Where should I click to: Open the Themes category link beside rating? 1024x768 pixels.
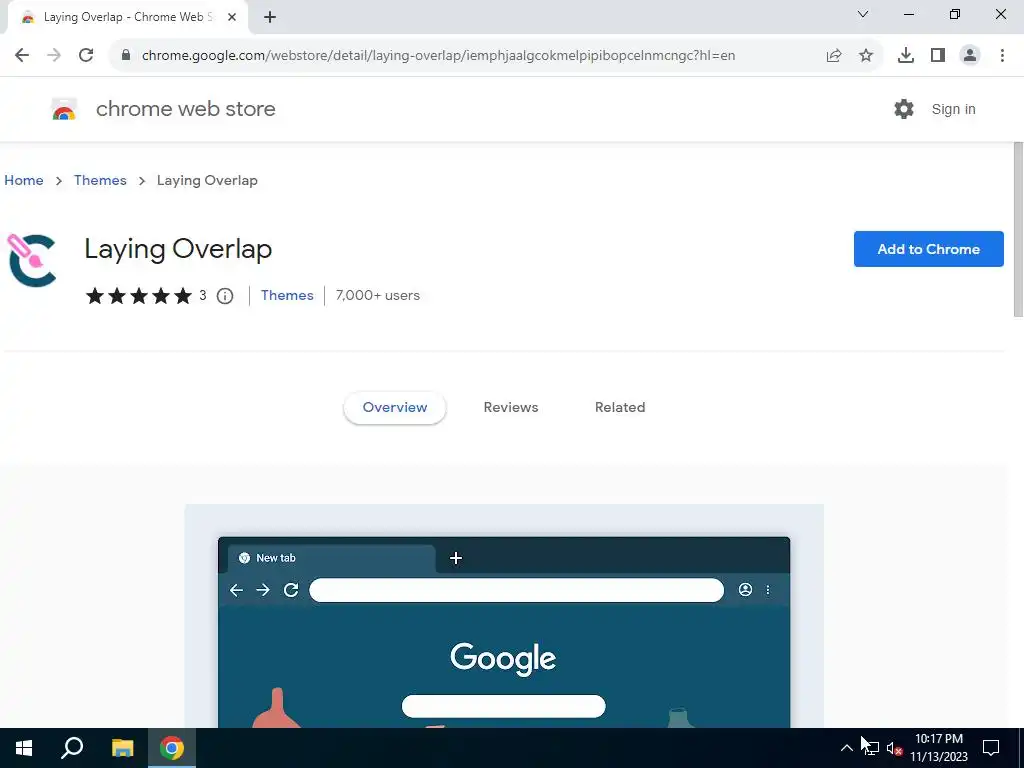click(287, 295)
